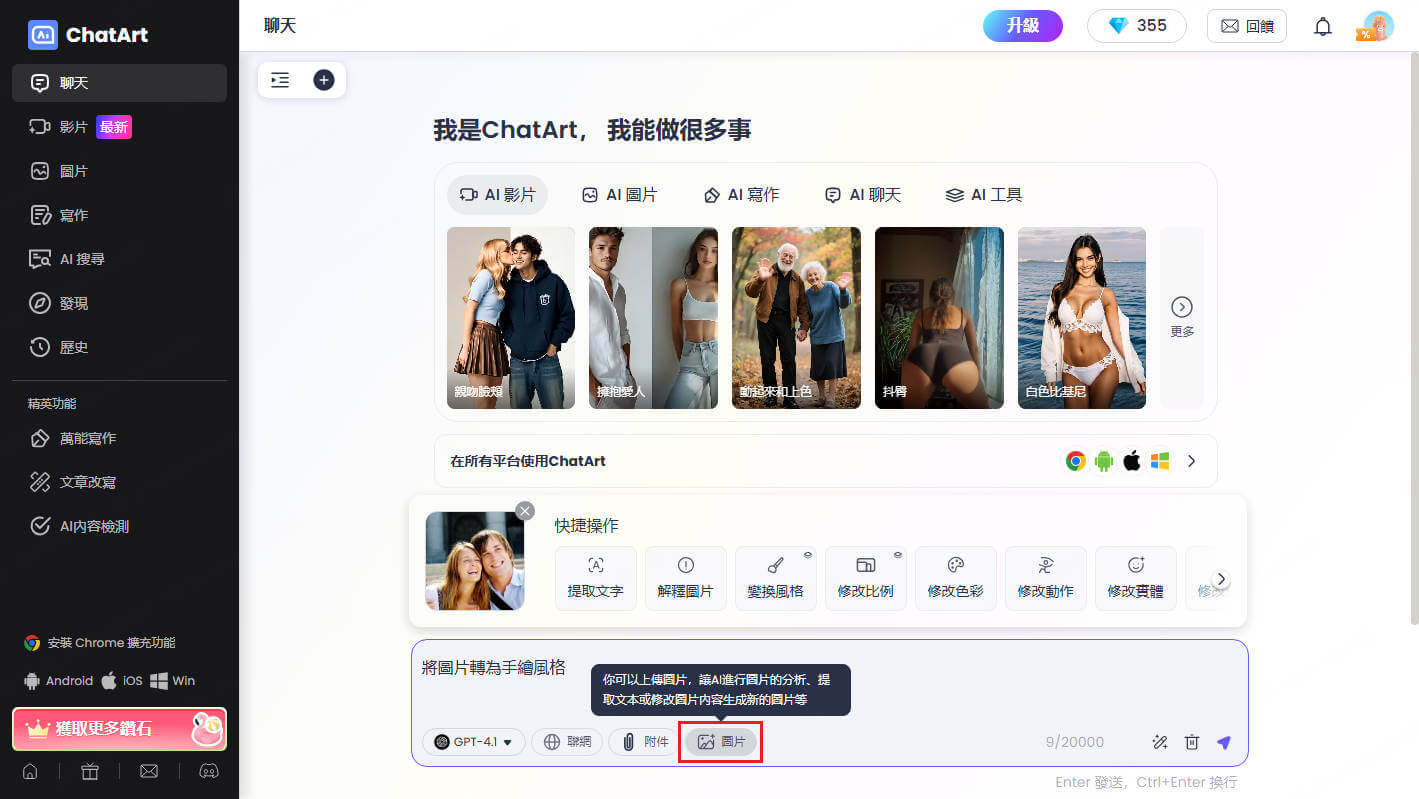
Task: Expand the 在所有平台使用ChatArt chevron
Action: click(x=1191, y=461)
